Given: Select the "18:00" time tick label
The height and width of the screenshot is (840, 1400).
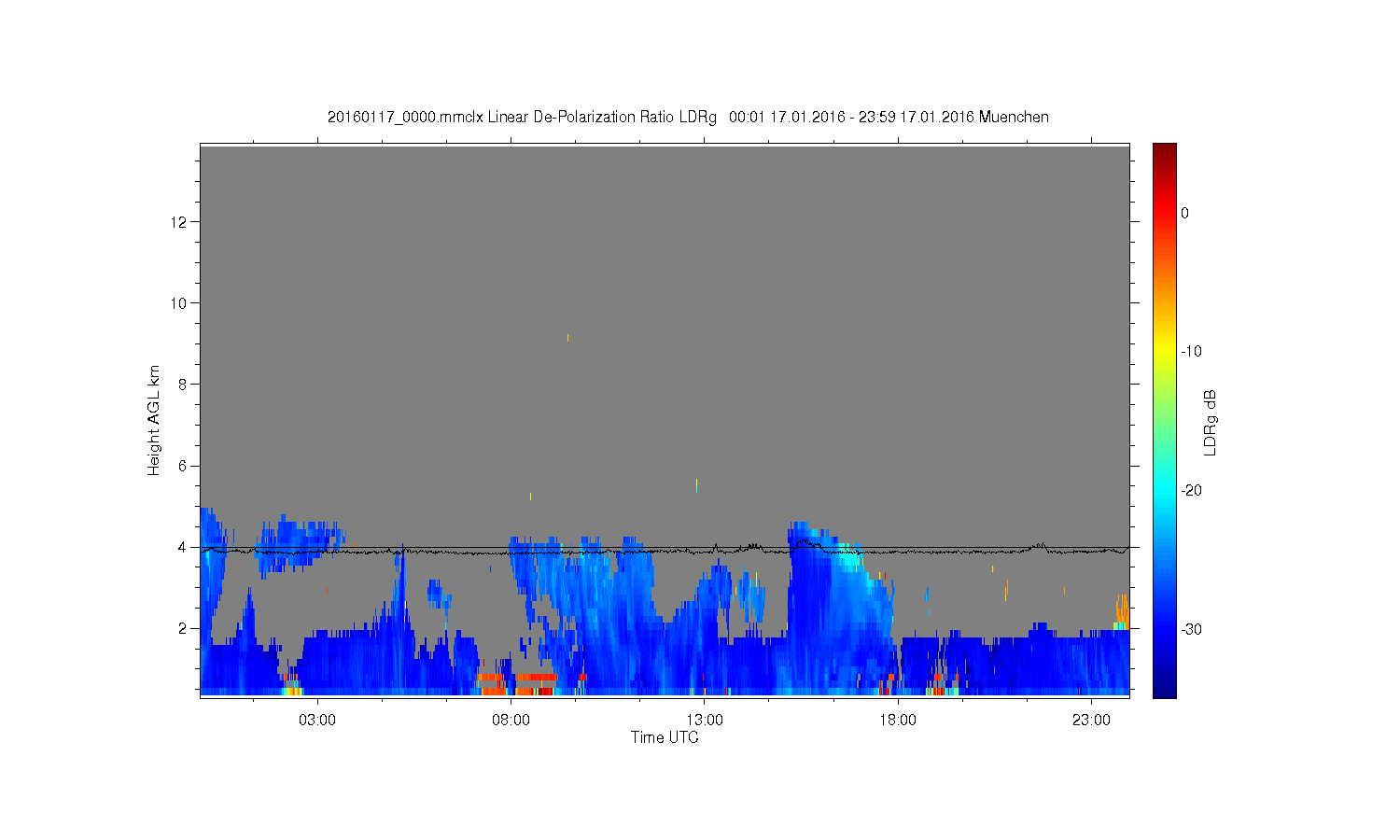Looking at the screenshot, I should tap(898, 721).
